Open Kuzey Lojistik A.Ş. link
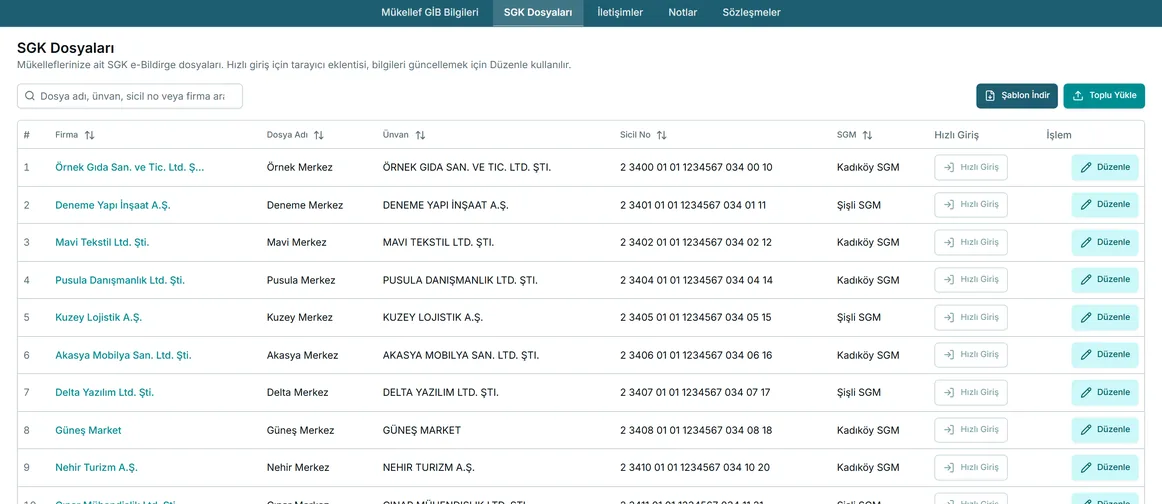Screen dimensions: 1162x504 coord(99,317)
